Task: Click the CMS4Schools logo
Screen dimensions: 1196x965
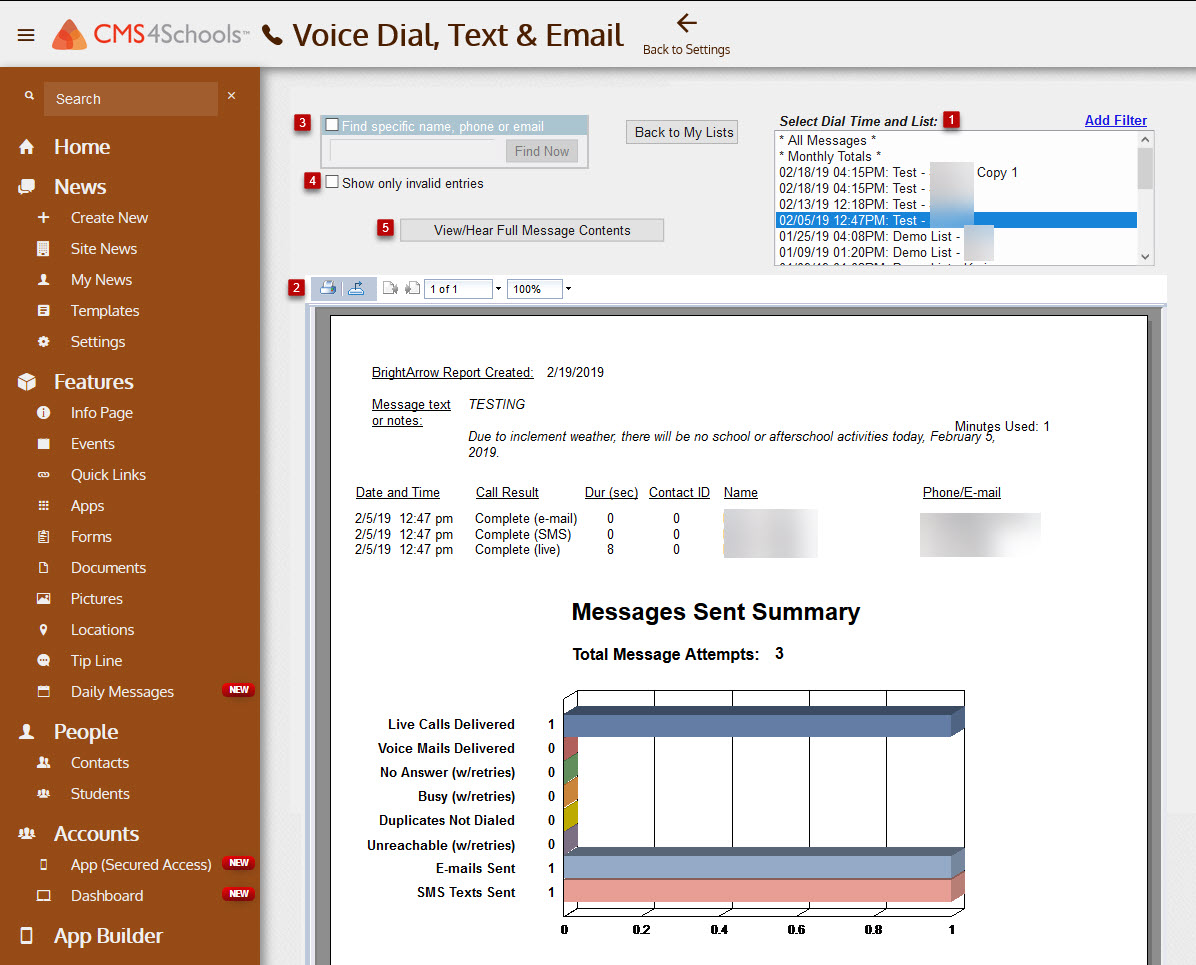Action: tap(150, 34)
